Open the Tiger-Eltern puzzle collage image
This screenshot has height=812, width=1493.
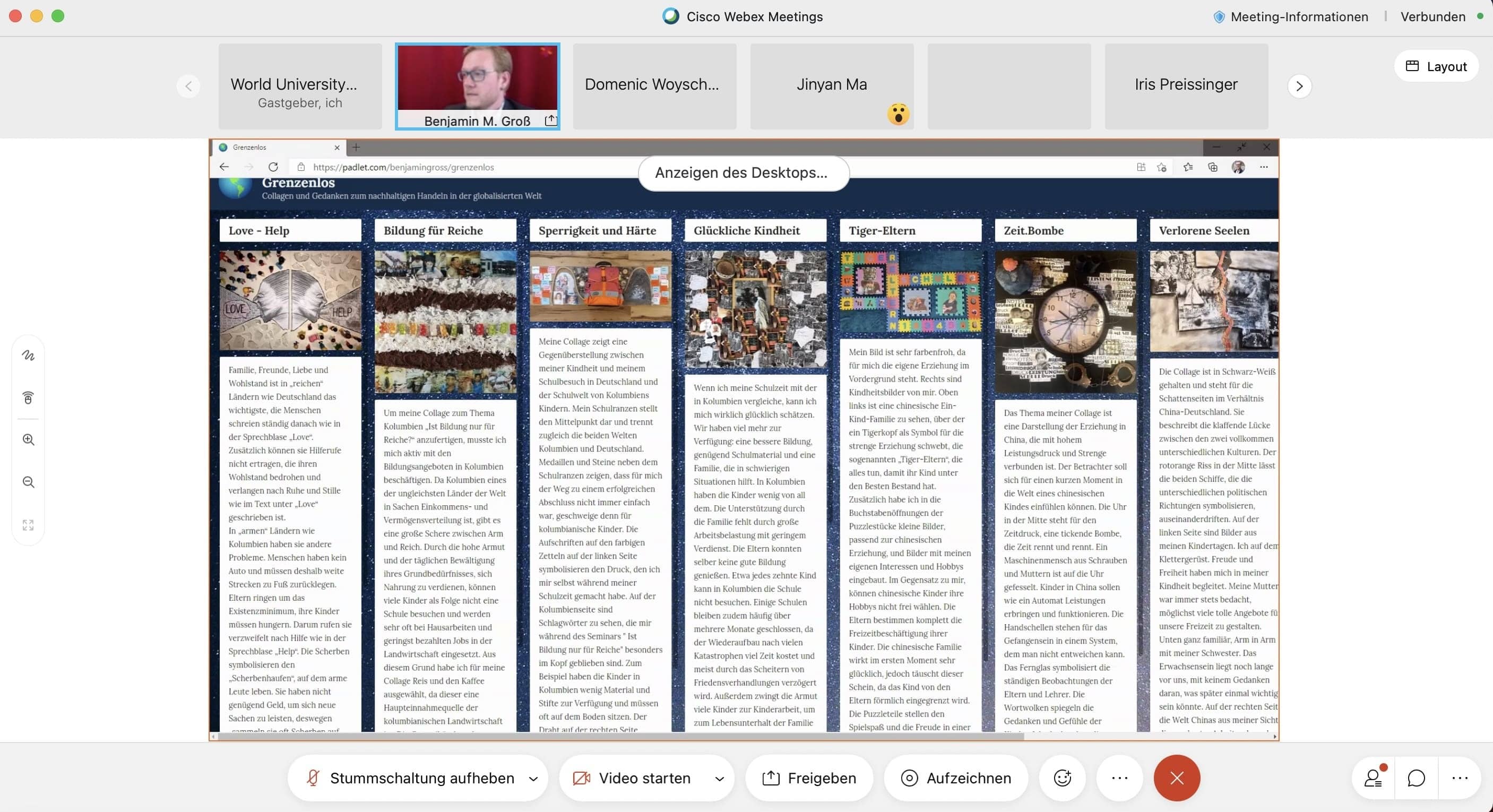coord(911,291)
